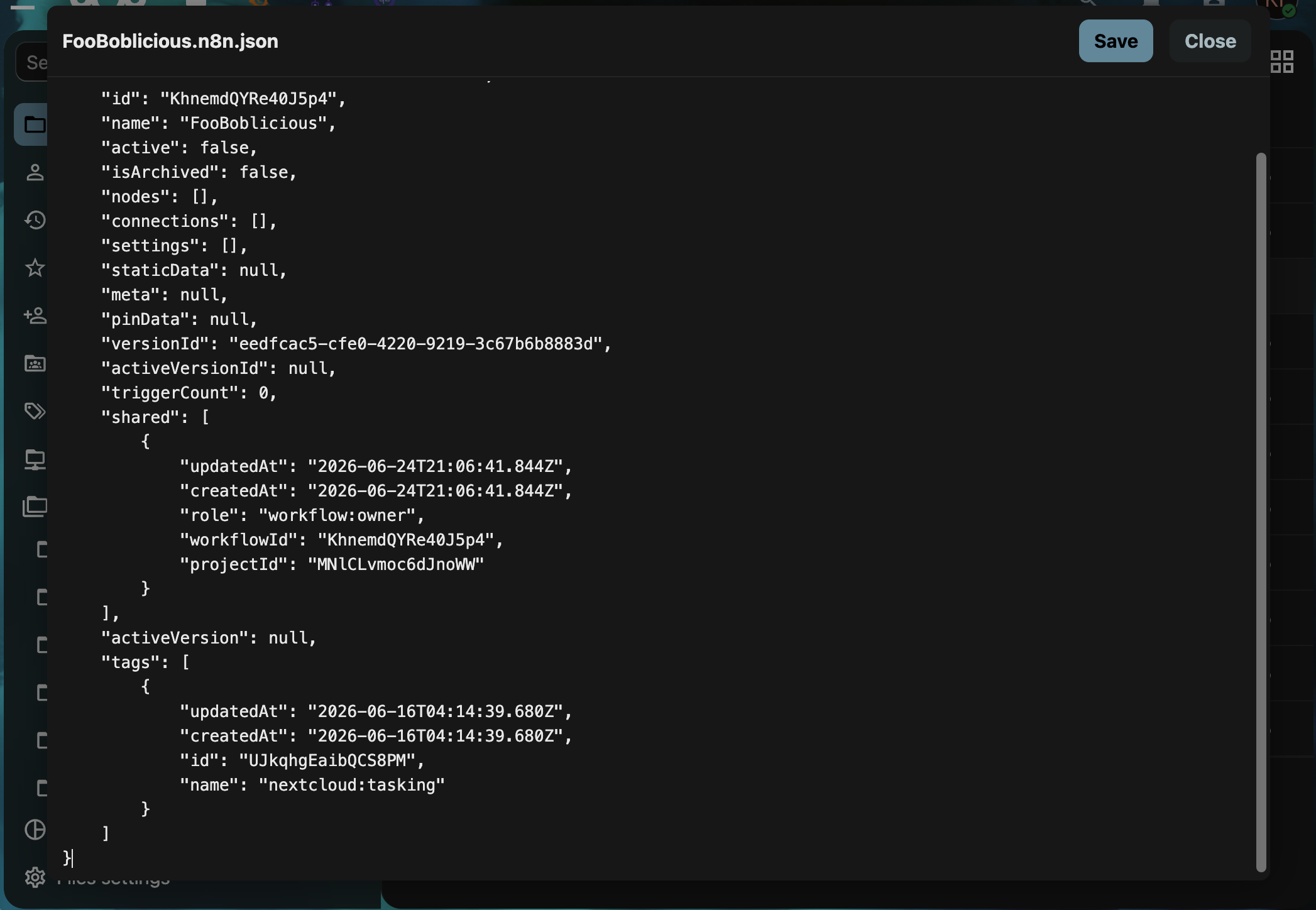Image resolution: width=1316 pixels, height=910 pixels.
Task: Open Files settings gear icon
Action: click(x=35, y=877)
